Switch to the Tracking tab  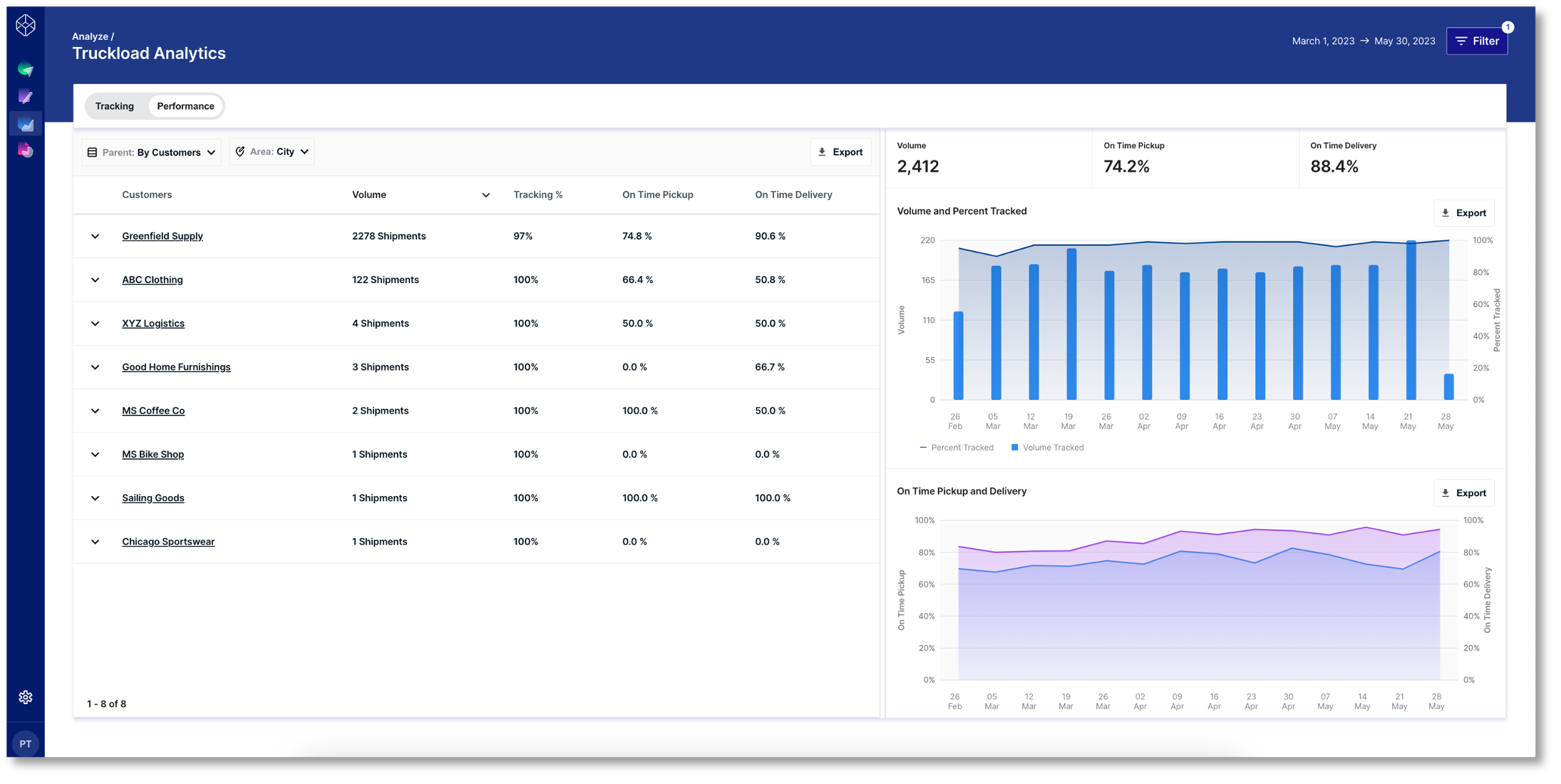click(115, 106)
